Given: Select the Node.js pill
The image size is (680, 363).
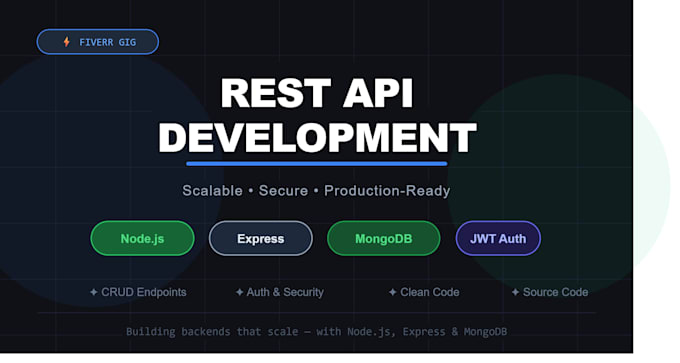Looking at the screenshot, I should pyautogui.click(x=142, y=239).
